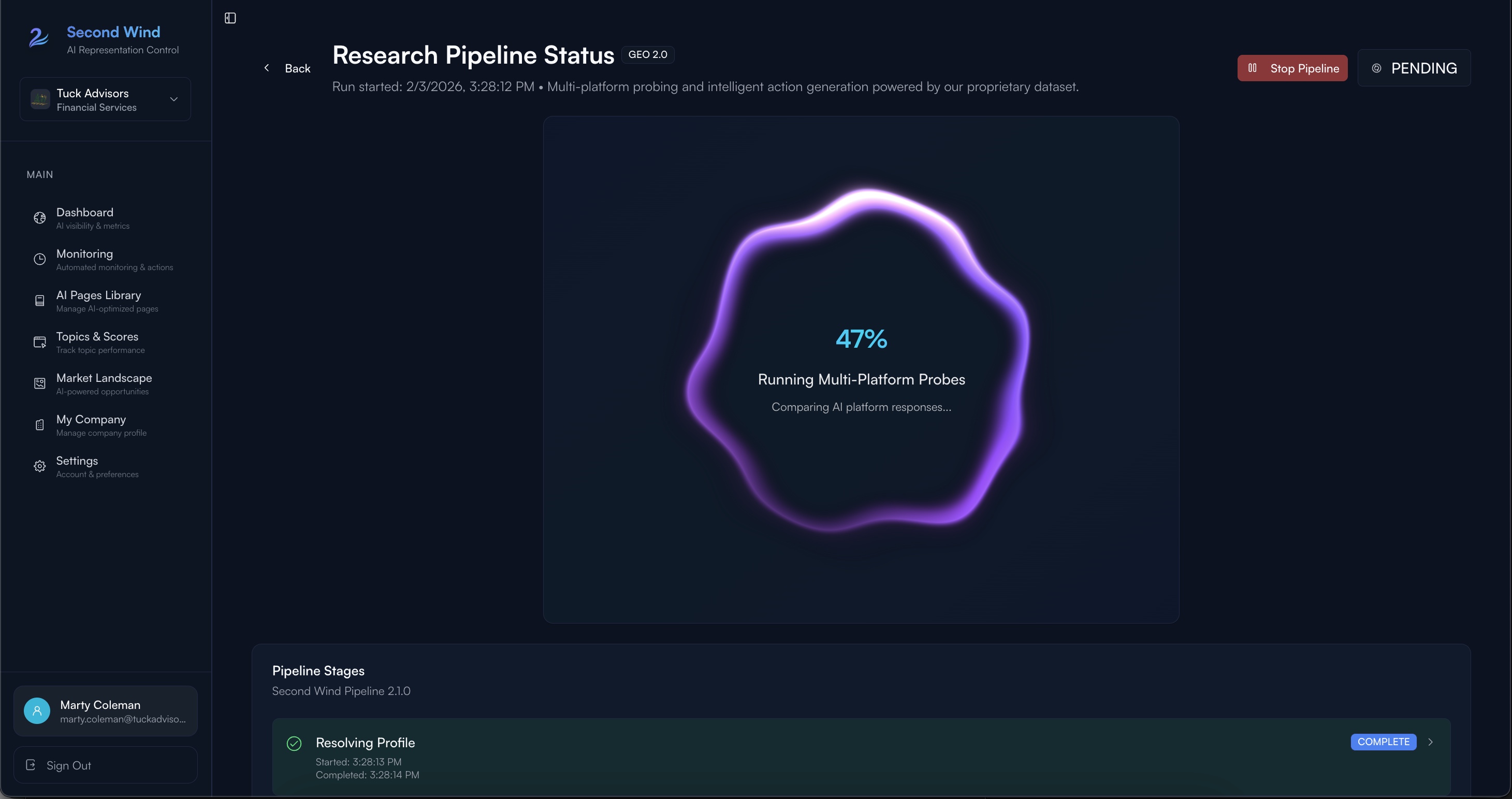The width and height of the screenshot is (1512, 799).
Task: Click the Monitoring clock icon
Action: pyautogui.click(x=39, y=259)
